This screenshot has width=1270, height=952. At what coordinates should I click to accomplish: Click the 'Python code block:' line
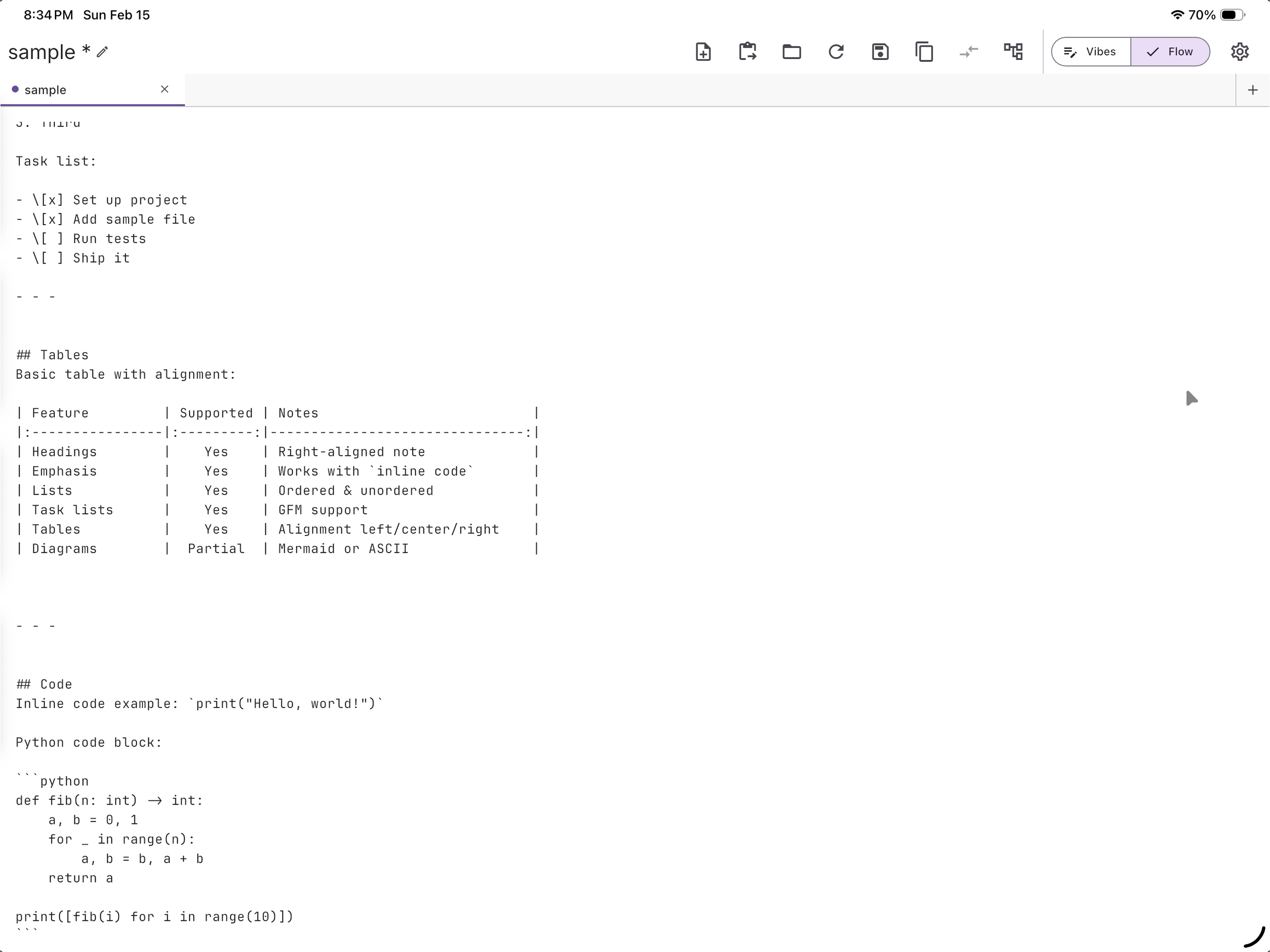tap(89, 742)
